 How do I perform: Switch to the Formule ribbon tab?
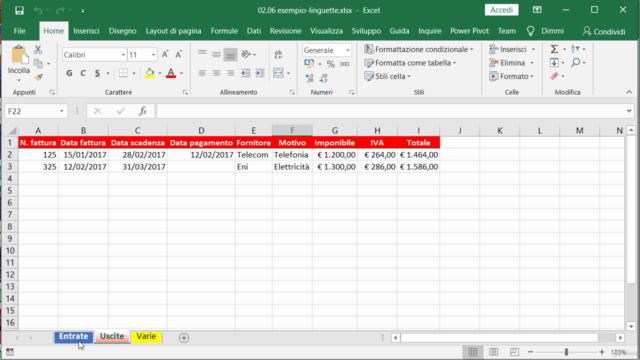(x=224, y=31)
